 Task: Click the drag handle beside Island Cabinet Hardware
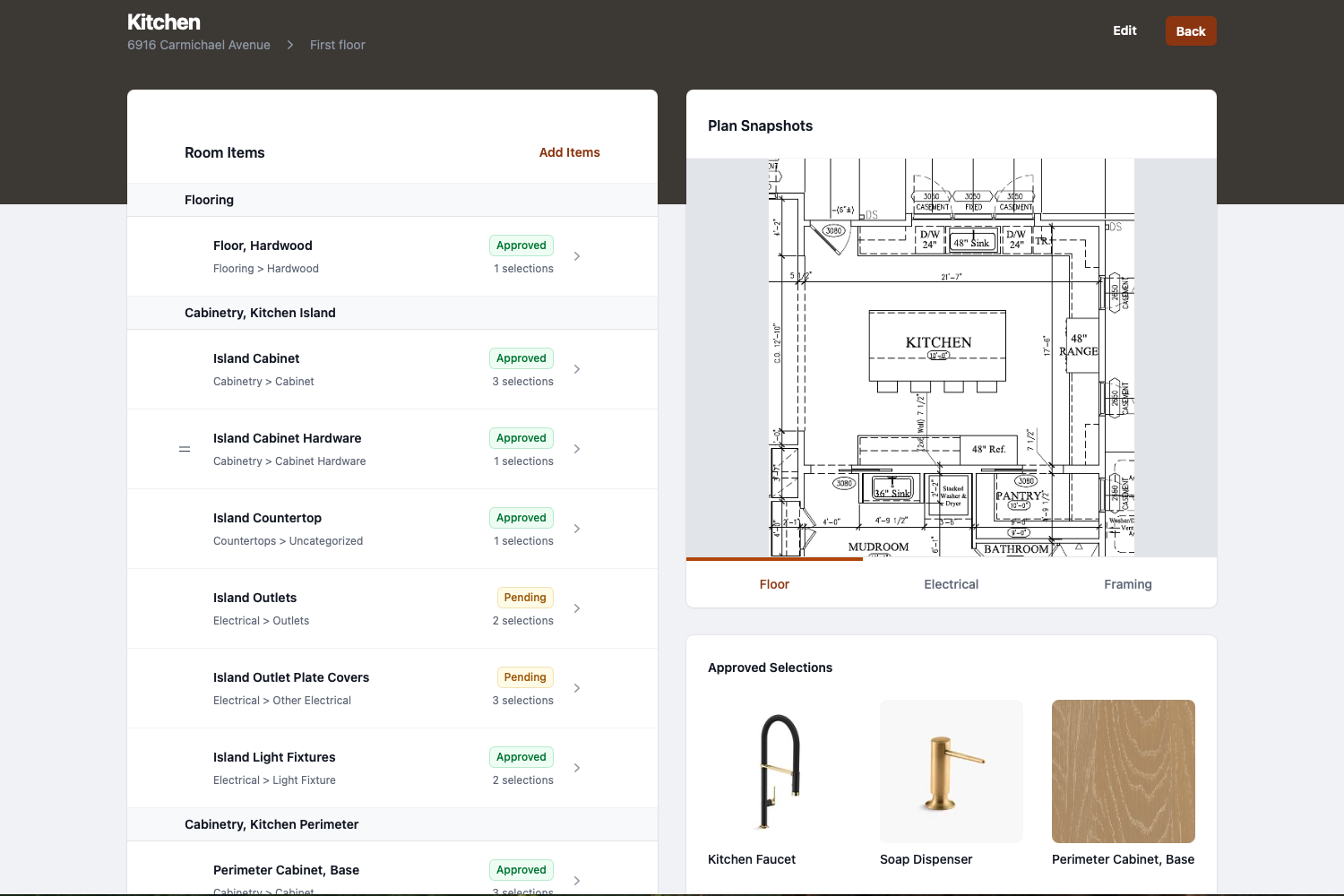(x=185, y=449)
